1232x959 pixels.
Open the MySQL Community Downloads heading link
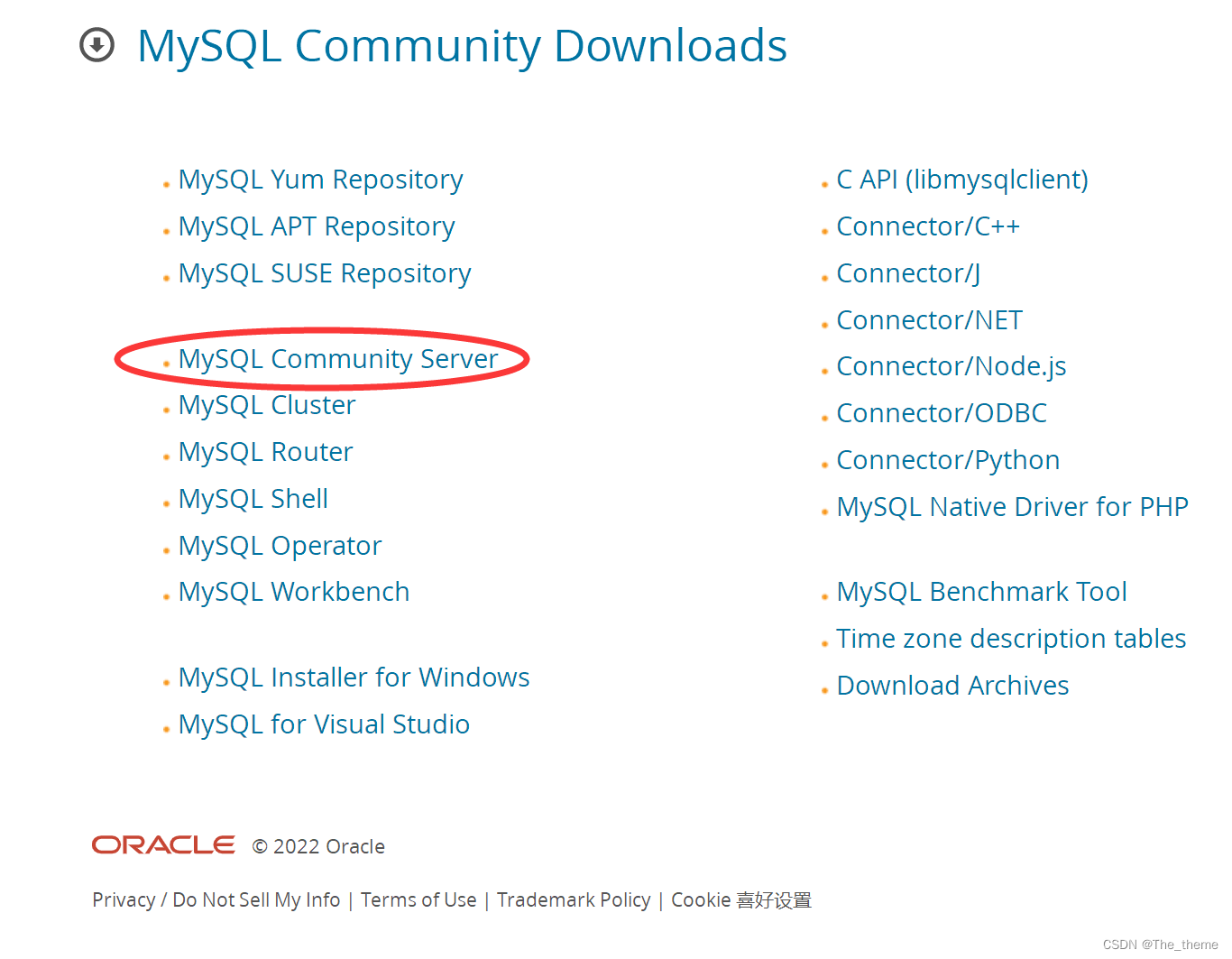coord(462,45)
